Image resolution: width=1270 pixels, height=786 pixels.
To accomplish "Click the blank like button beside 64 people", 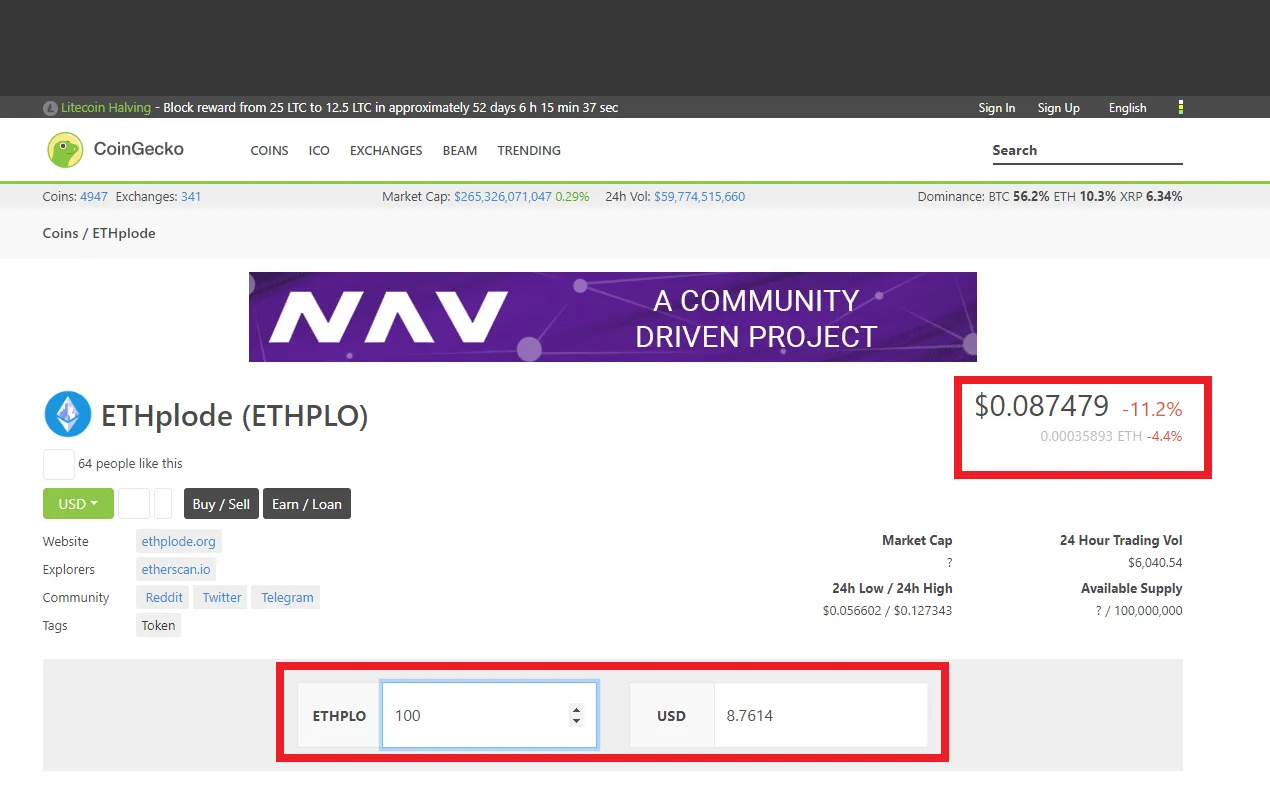I will tap(59, 464).
